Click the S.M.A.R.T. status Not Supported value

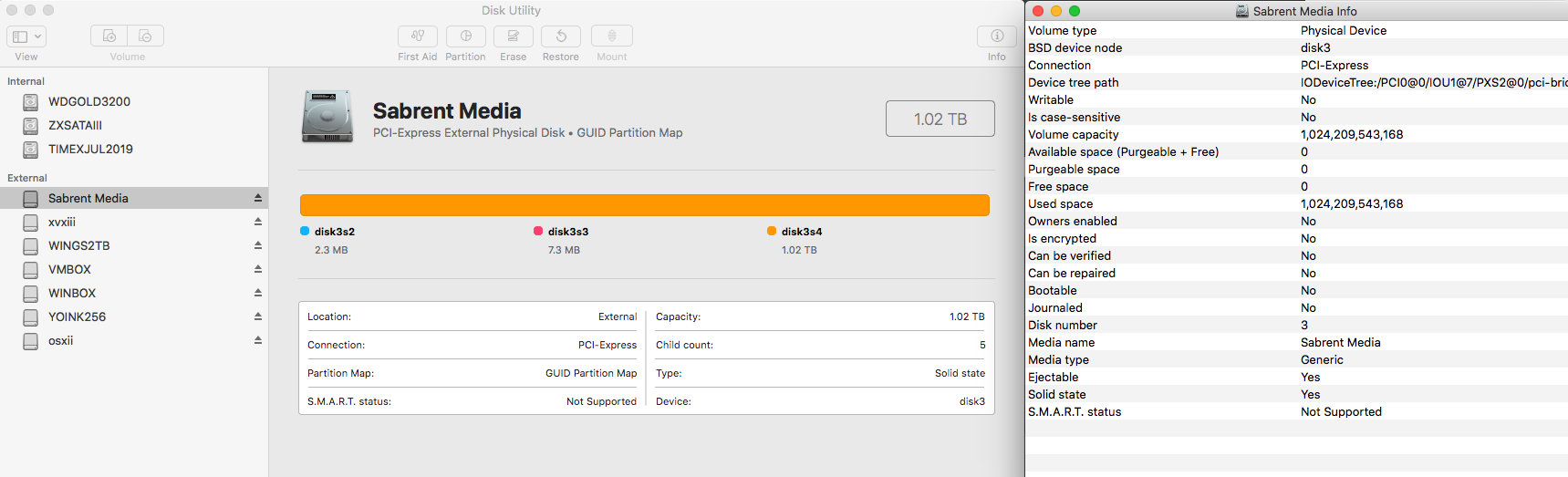coord(601,401)
